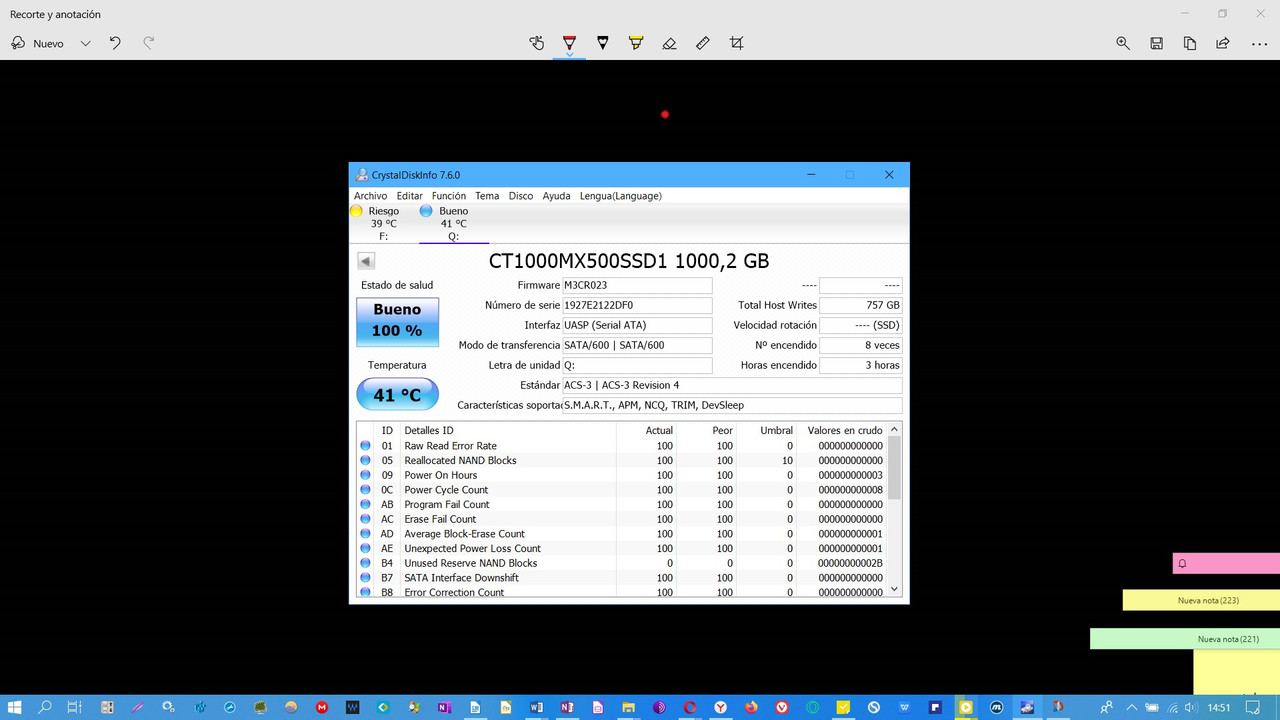
Task: Open the Windows Start menu
Action: [15, 707]
